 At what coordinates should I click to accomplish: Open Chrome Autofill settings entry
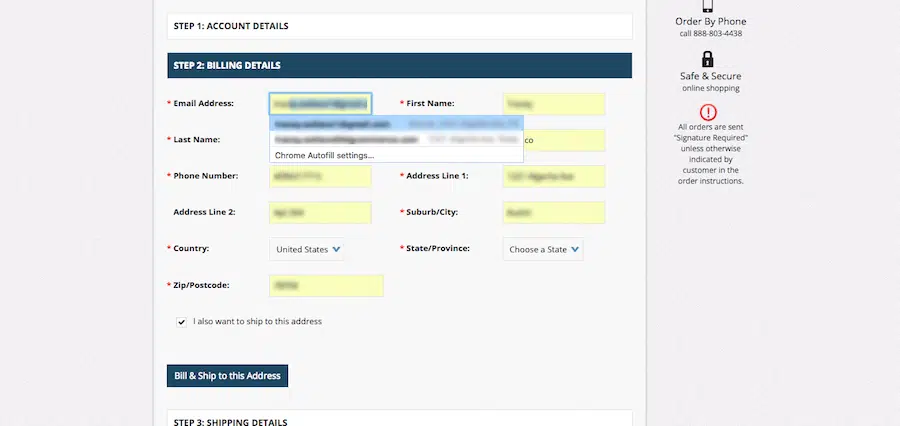[325, 155]
